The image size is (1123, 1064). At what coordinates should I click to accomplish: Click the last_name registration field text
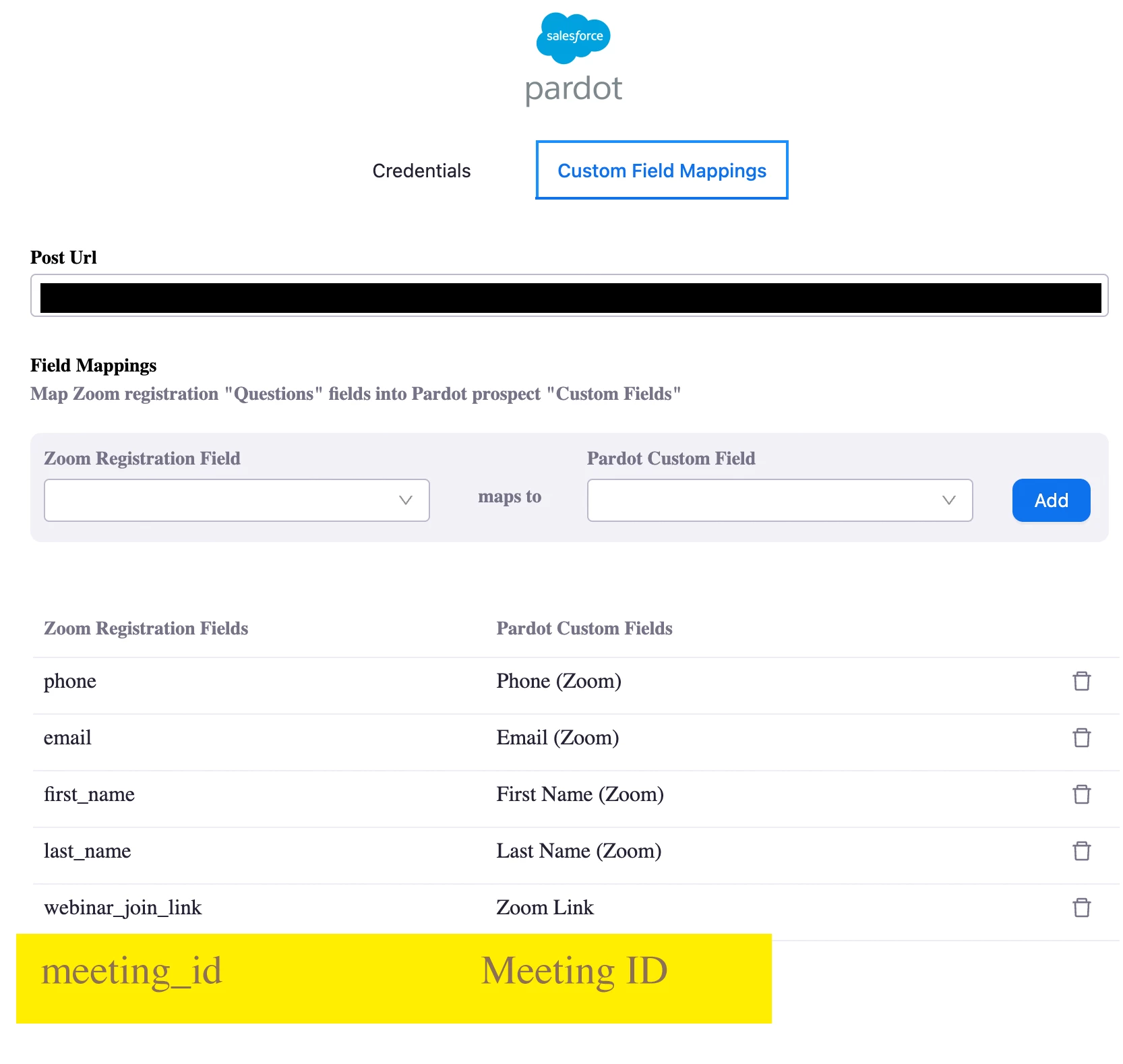click(x=87, y=851)
